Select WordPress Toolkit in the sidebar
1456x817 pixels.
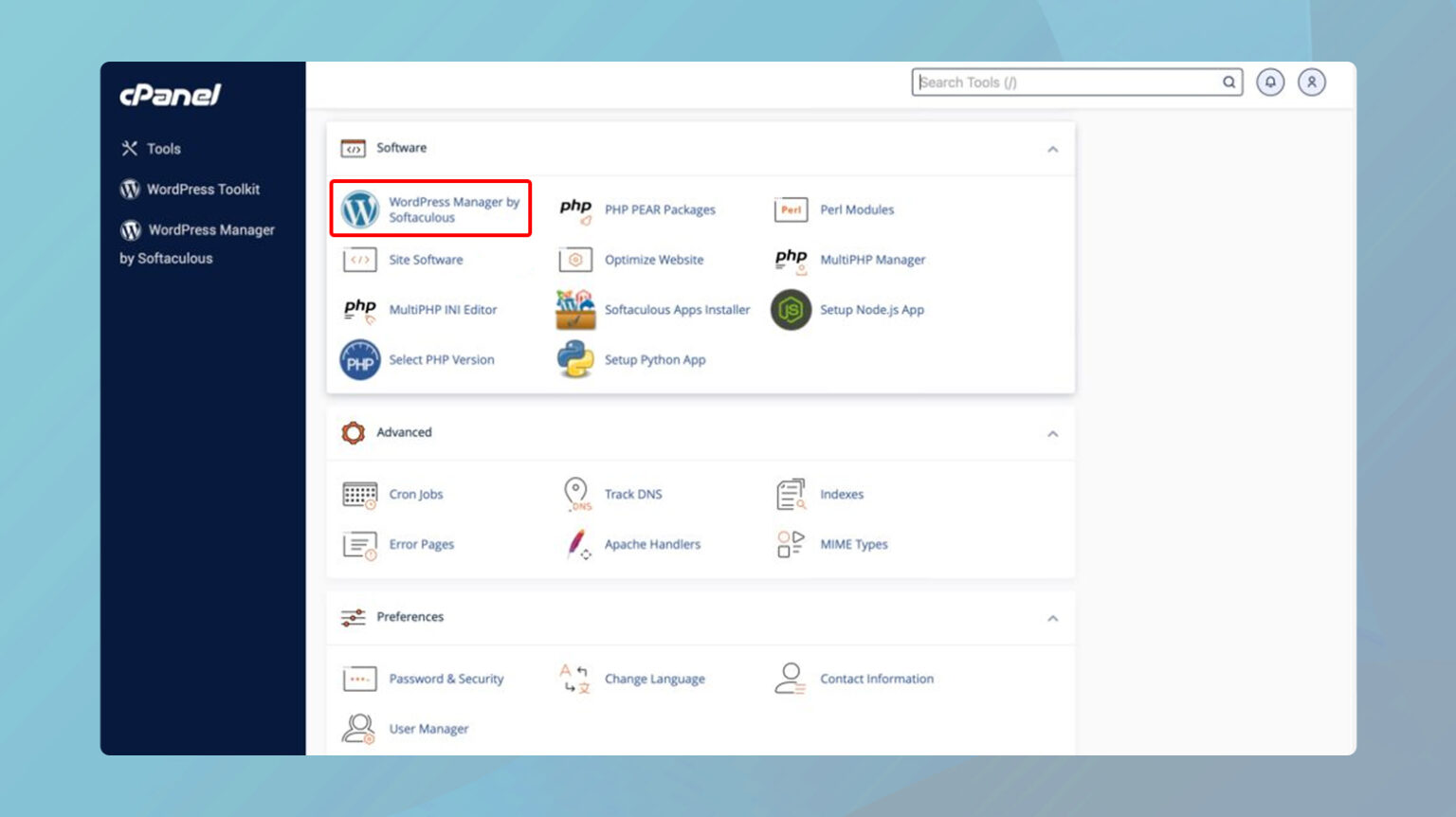(x=202, y=189)
